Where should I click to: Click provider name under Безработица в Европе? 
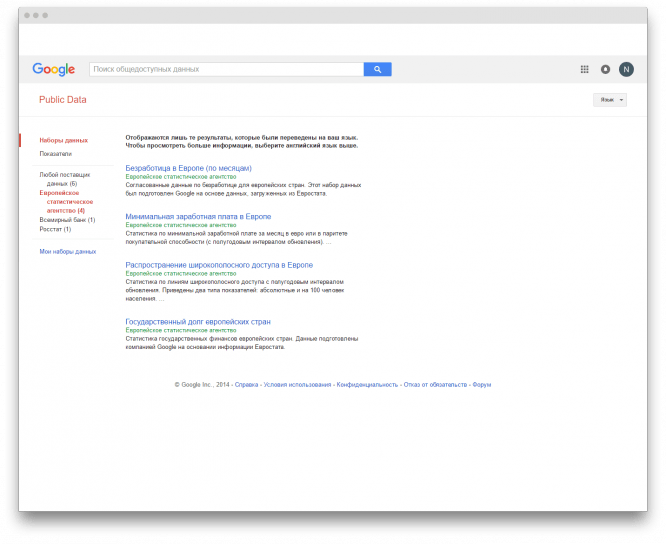[181, 177]
